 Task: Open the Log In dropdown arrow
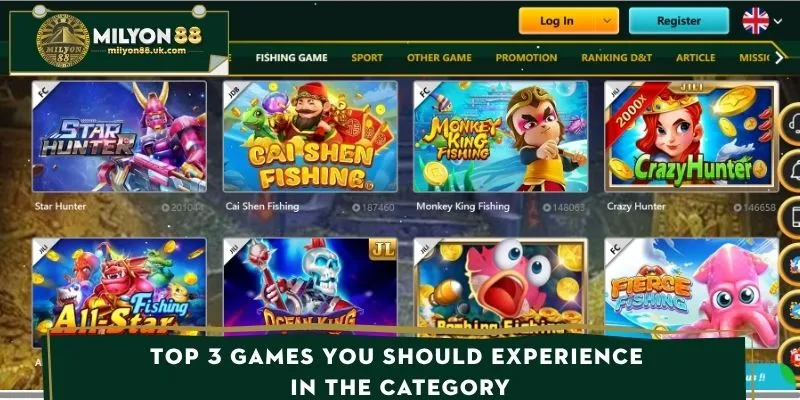(607, 21)
